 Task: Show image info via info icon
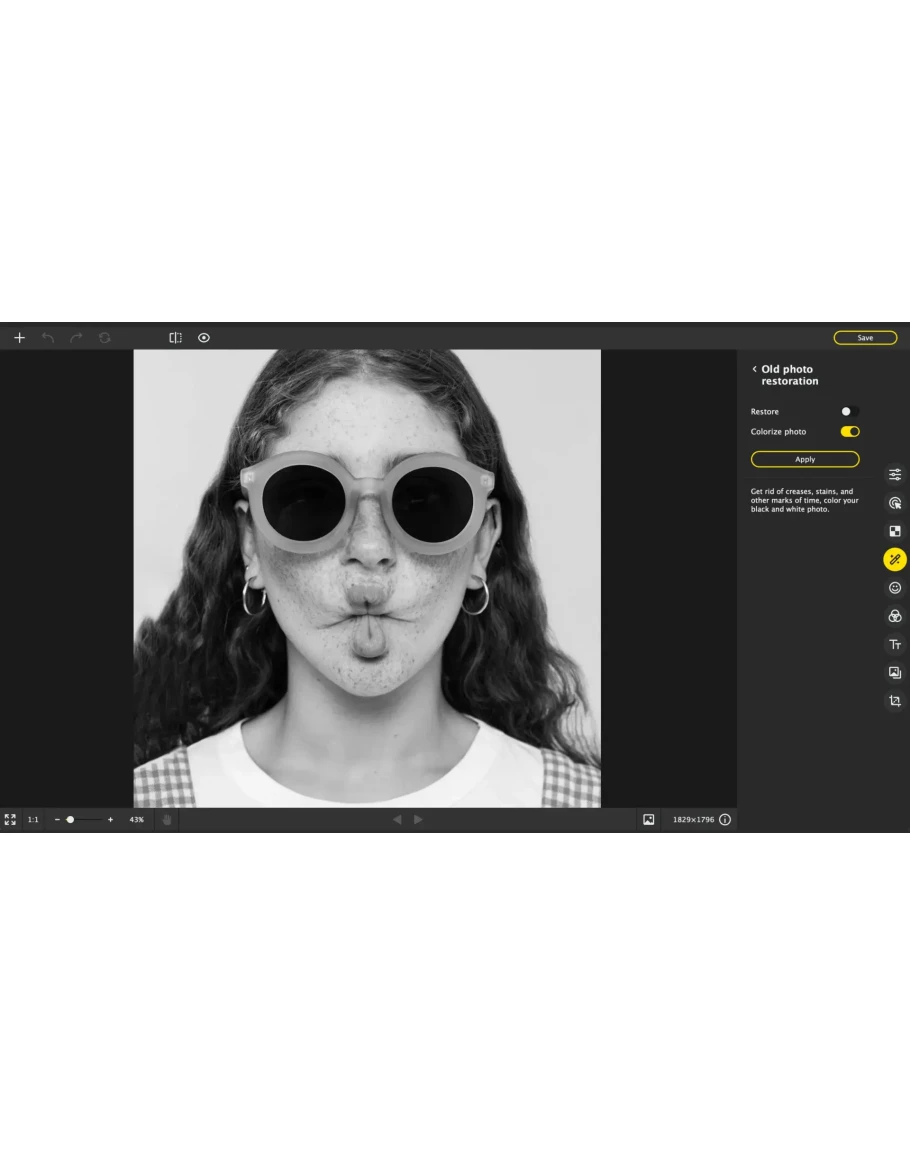pos(725,820)
